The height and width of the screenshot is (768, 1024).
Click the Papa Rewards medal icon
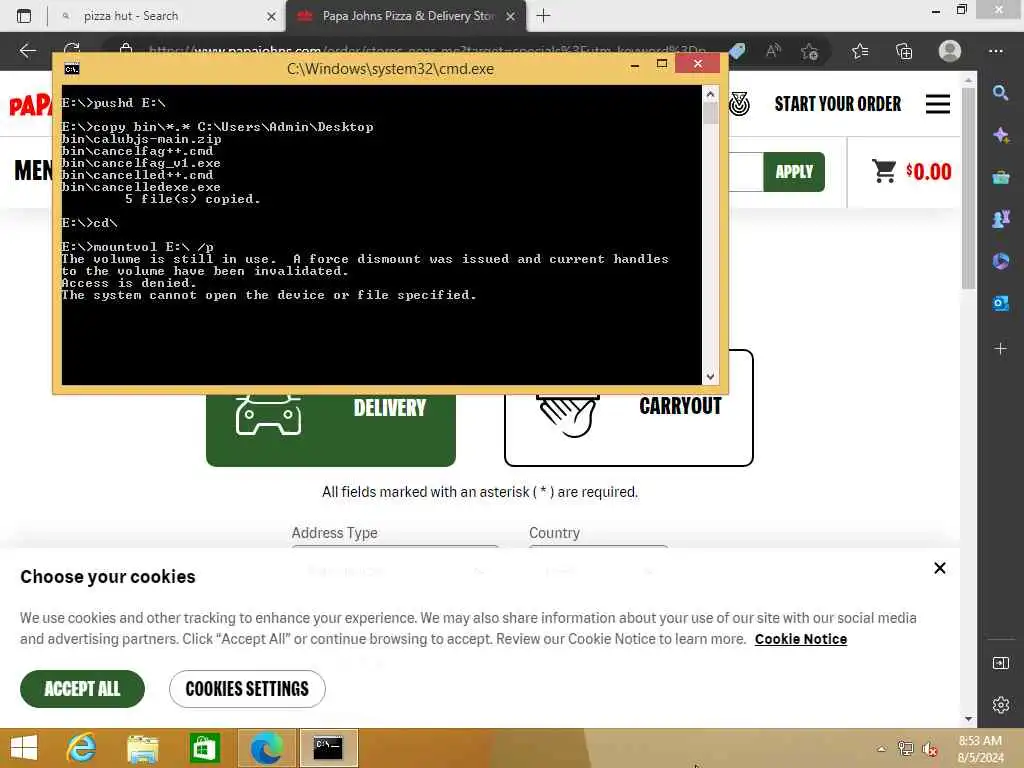pyautogui.click(x=739, y=104)
